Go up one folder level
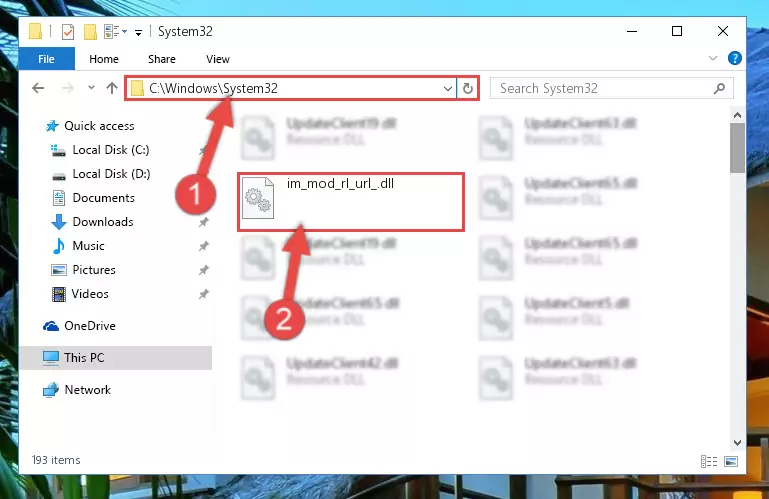This screenshot has width=769, height=499. pyautogui.click(x=112, y=88)
